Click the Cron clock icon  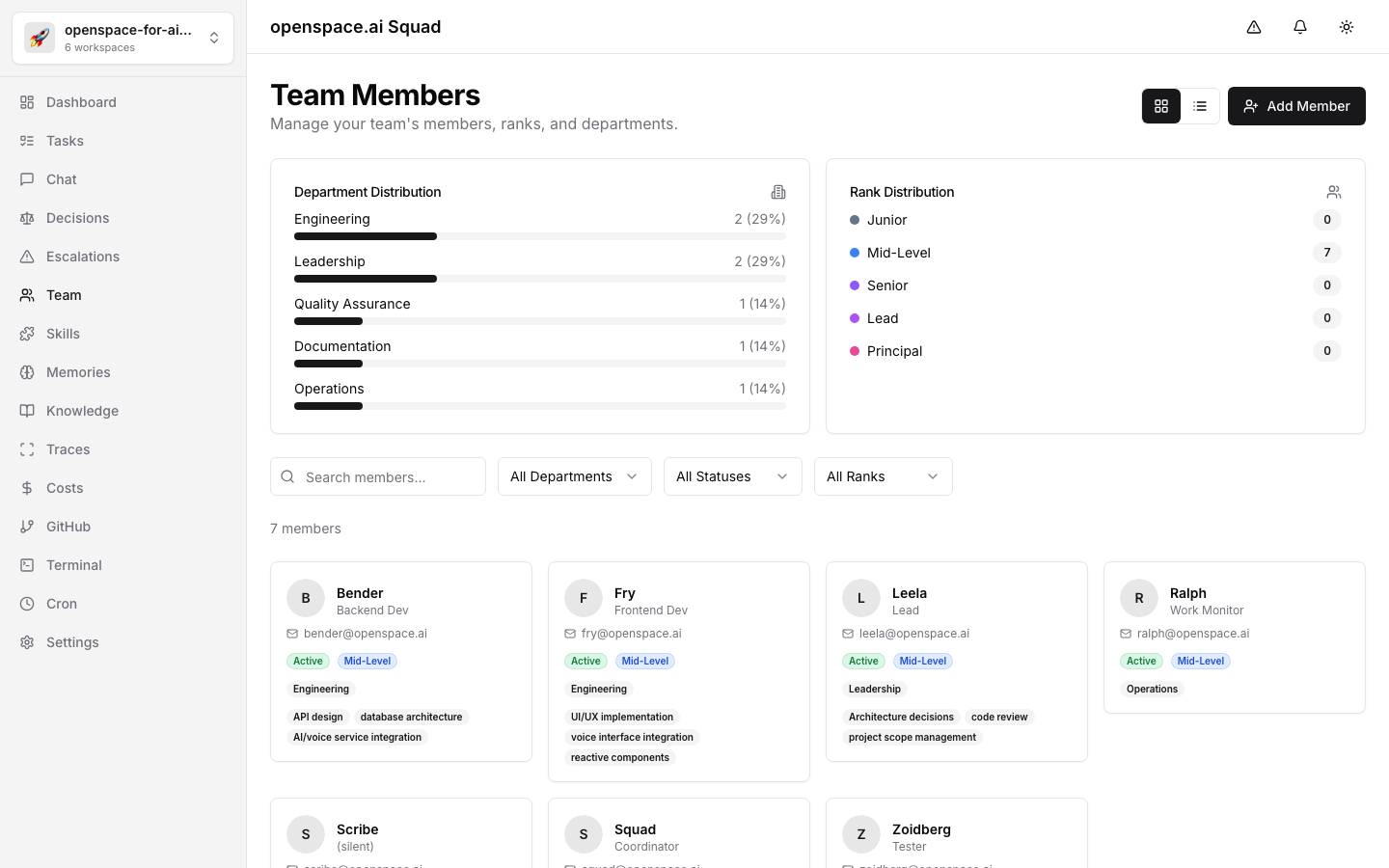[x=27, y=604]
